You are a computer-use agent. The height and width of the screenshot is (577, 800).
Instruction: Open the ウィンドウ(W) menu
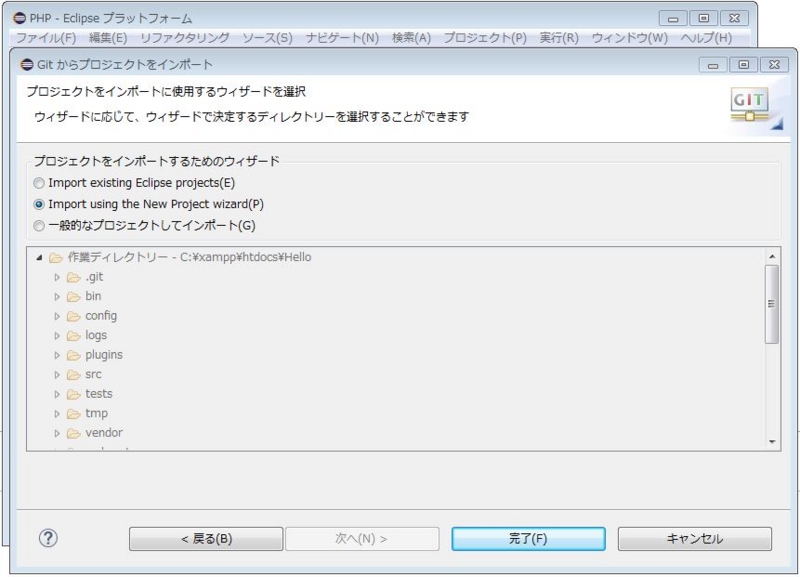click(630, 38)
